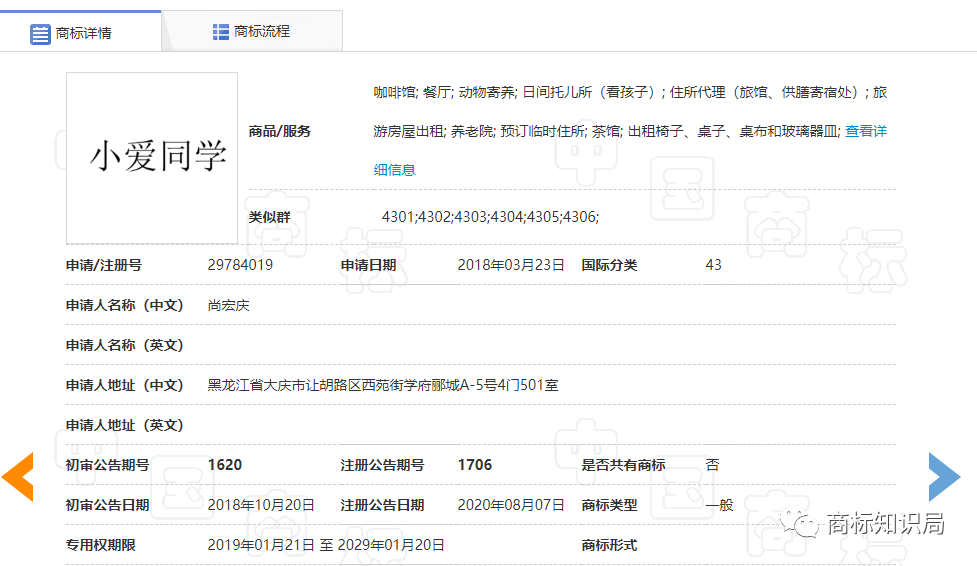Click the exclusive right period 2019年01月21日 至 2029年01月20日

326,545
